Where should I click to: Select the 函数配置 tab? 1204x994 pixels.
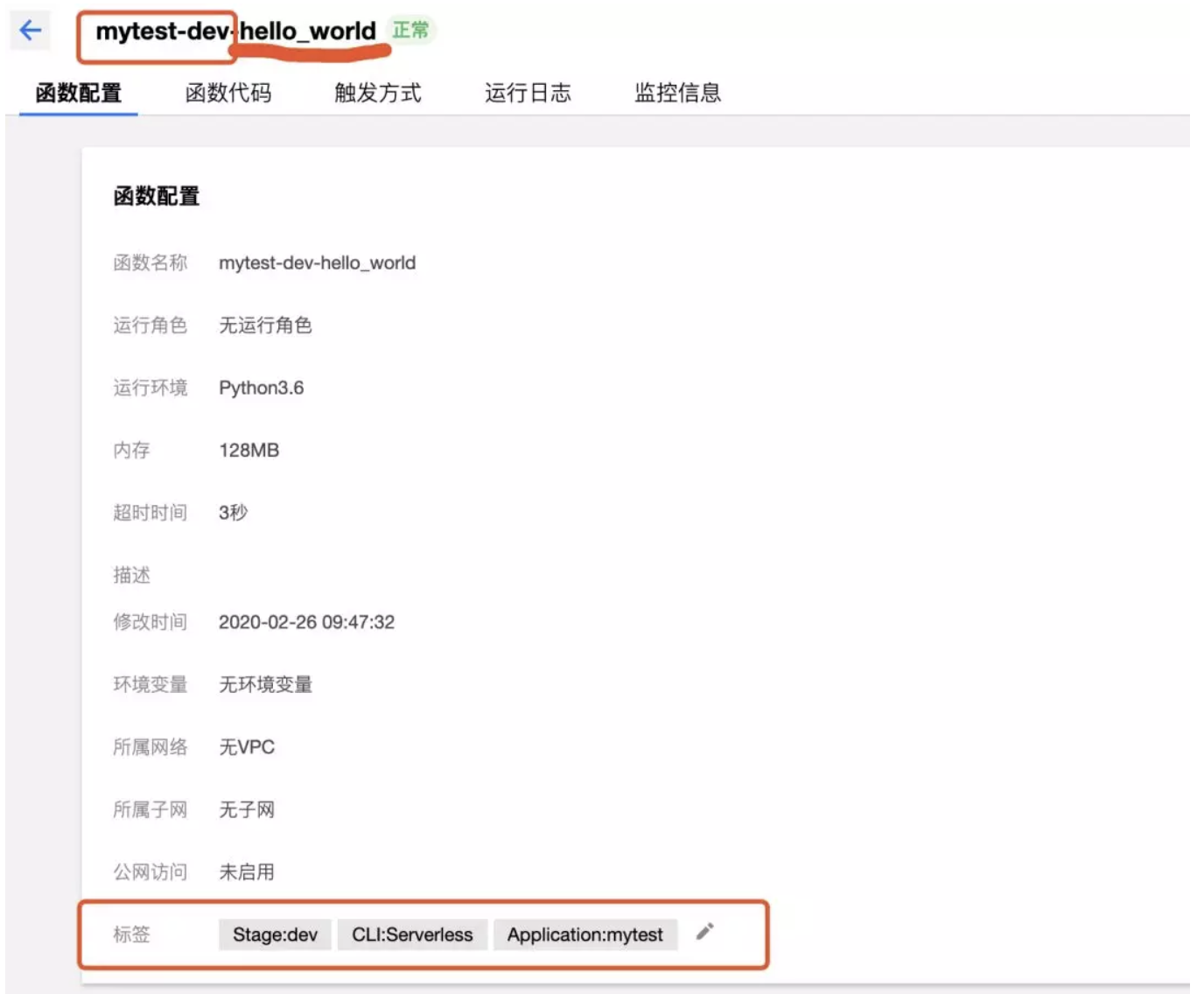pos(78,94)
